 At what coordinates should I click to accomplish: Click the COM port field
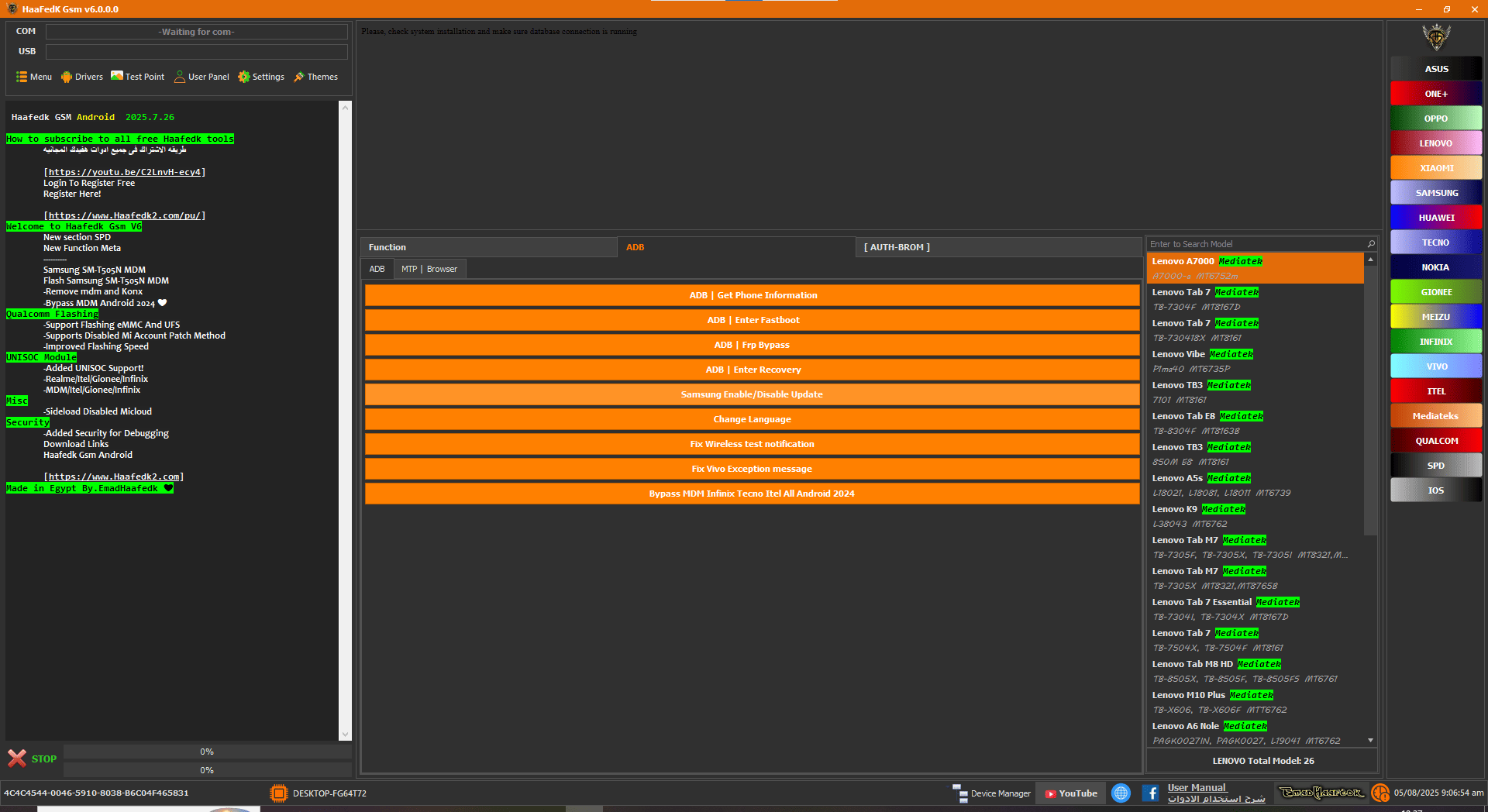[x=196, y=32]
